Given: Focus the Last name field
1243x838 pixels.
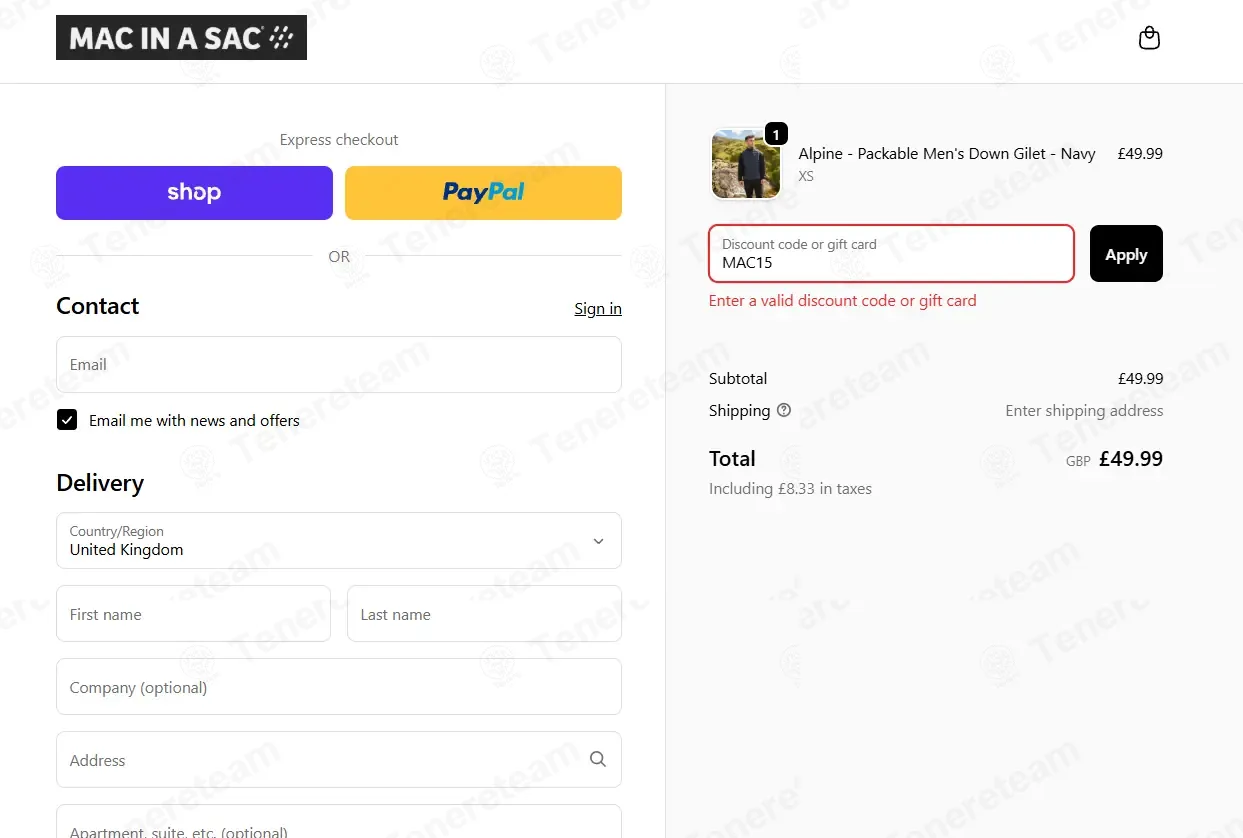Looking at the screenshot, I should pos(484,614).
